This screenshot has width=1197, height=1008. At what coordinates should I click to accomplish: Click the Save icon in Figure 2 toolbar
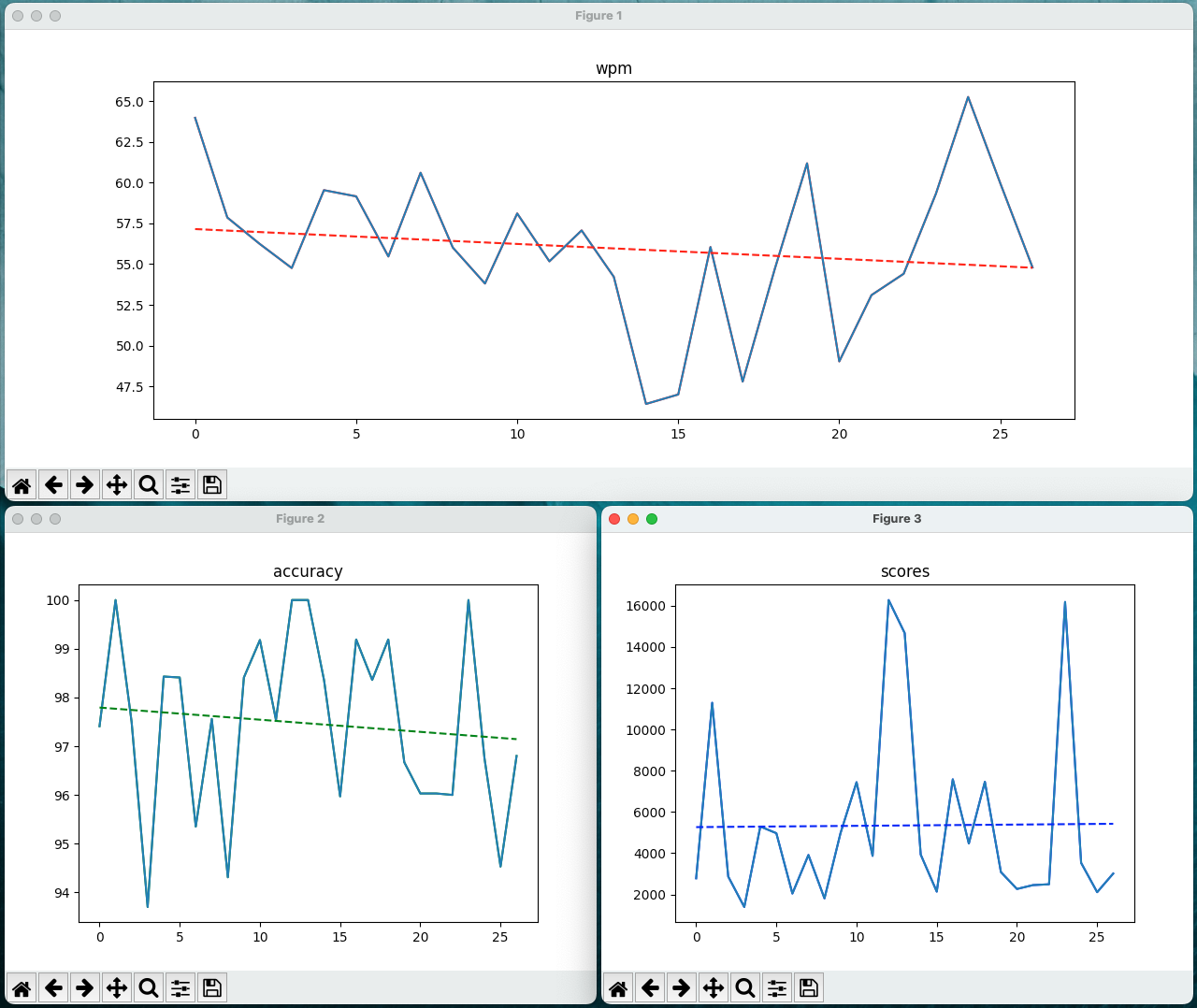pos(212,987)
